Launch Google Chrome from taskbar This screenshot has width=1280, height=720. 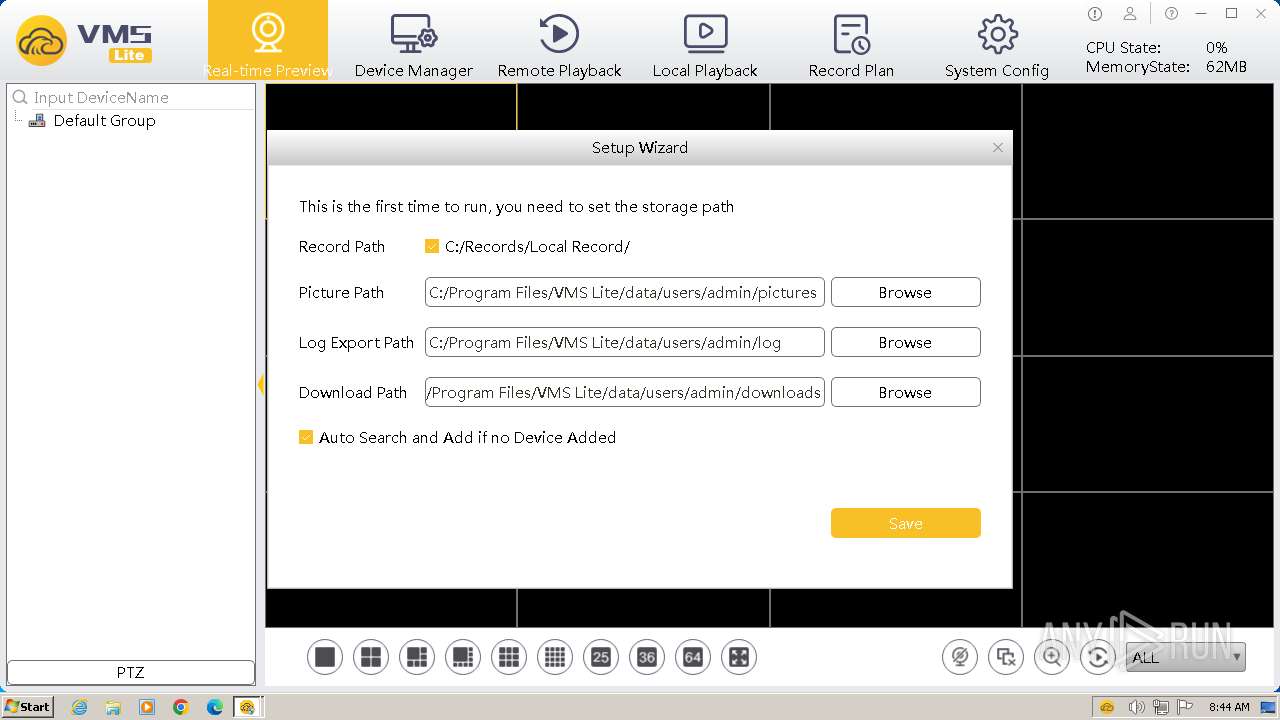tap(181, 707)
